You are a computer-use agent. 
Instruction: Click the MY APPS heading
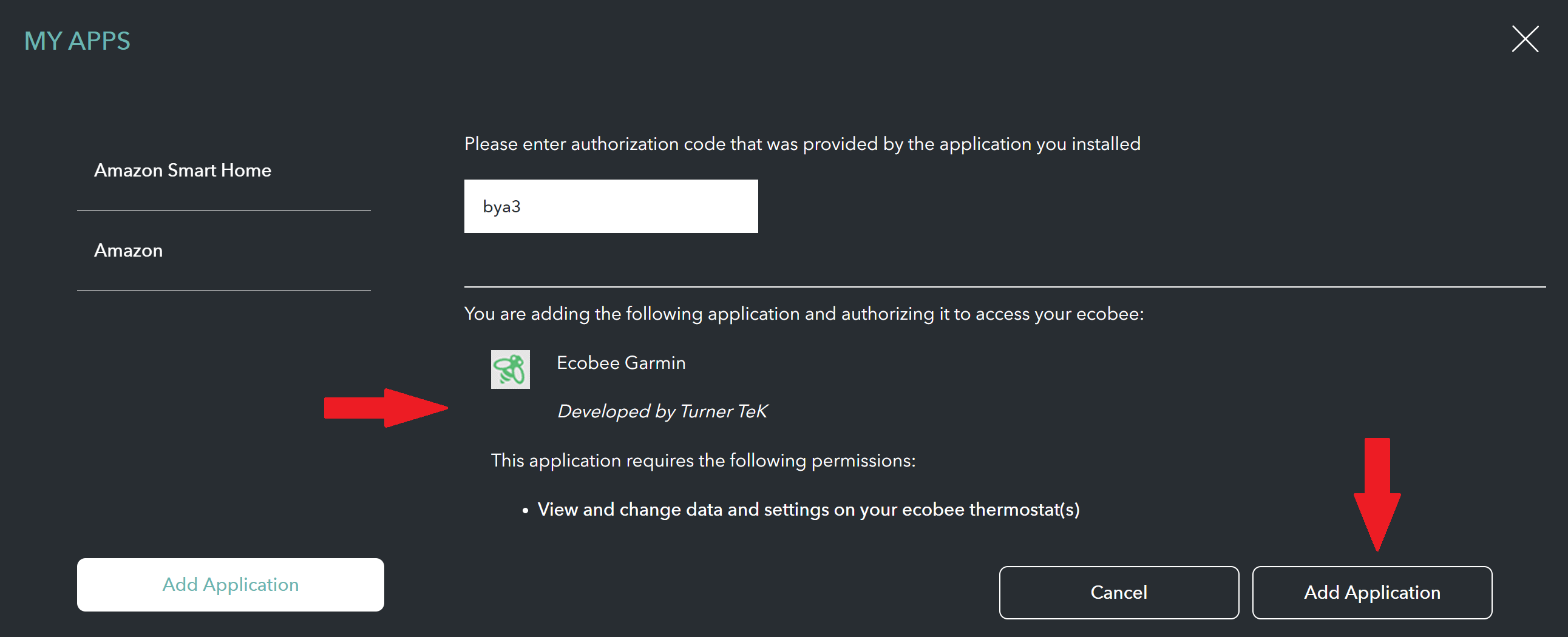click(x=76, y=41)
